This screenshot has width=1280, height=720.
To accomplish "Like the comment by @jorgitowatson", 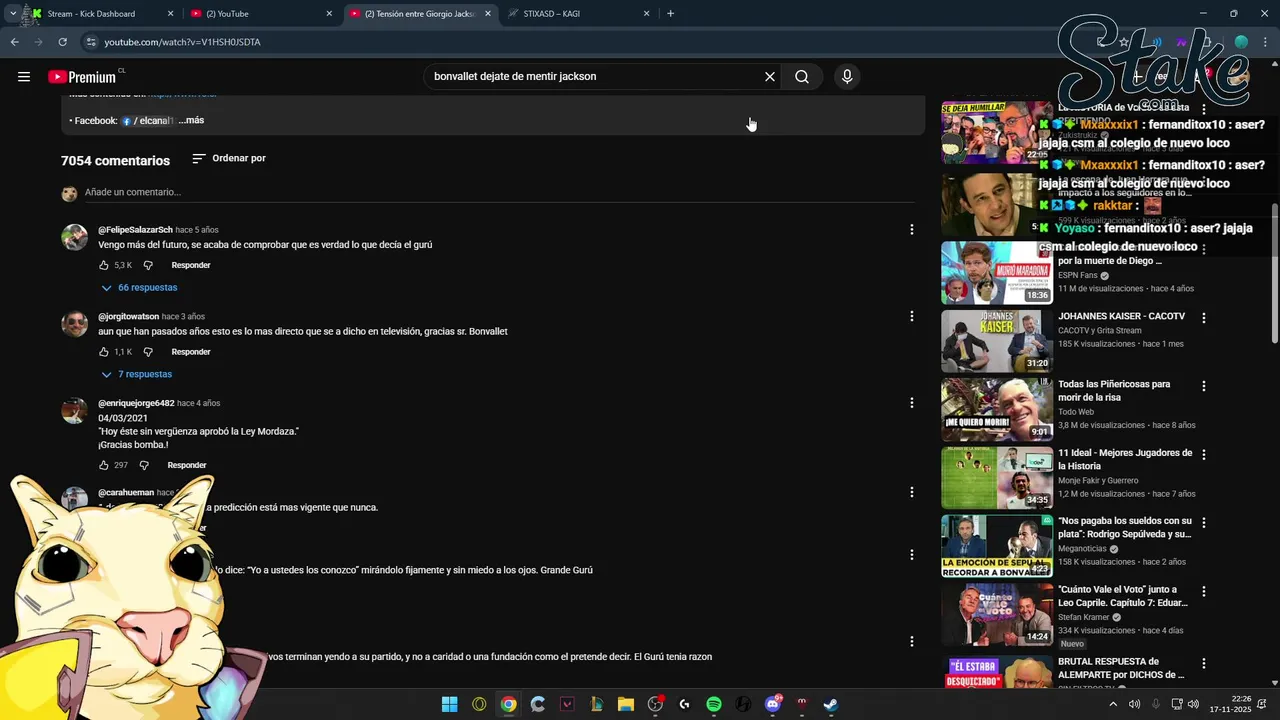I will click(x=104, y=352).
